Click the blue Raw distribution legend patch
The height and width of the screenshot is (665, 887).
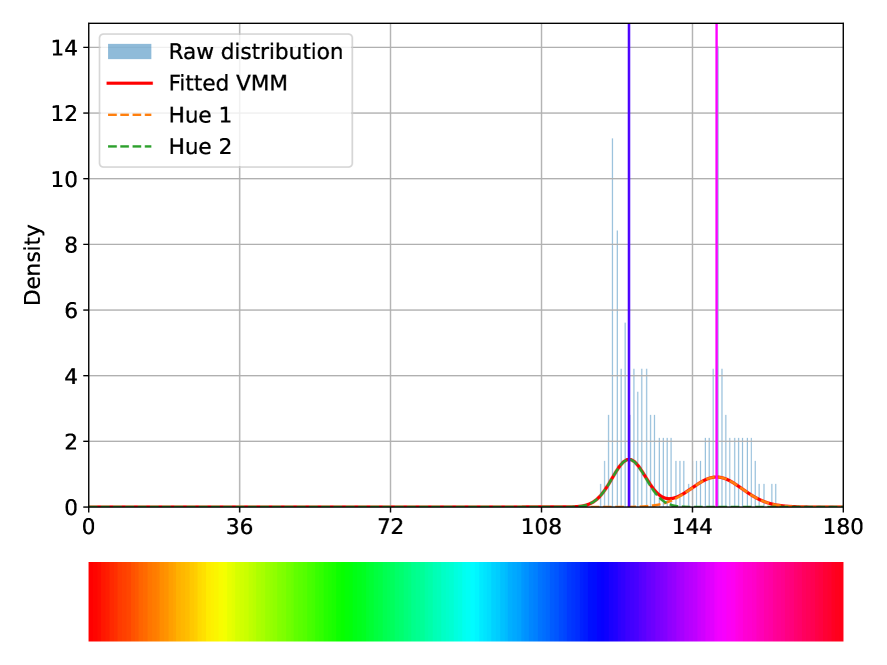tap(129, 51)
